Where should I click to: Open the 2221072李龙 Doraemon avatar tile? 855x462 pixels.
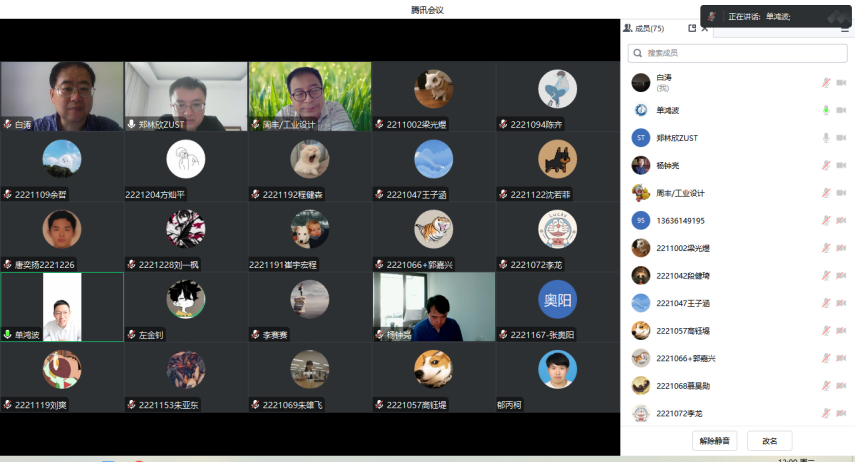558,230
